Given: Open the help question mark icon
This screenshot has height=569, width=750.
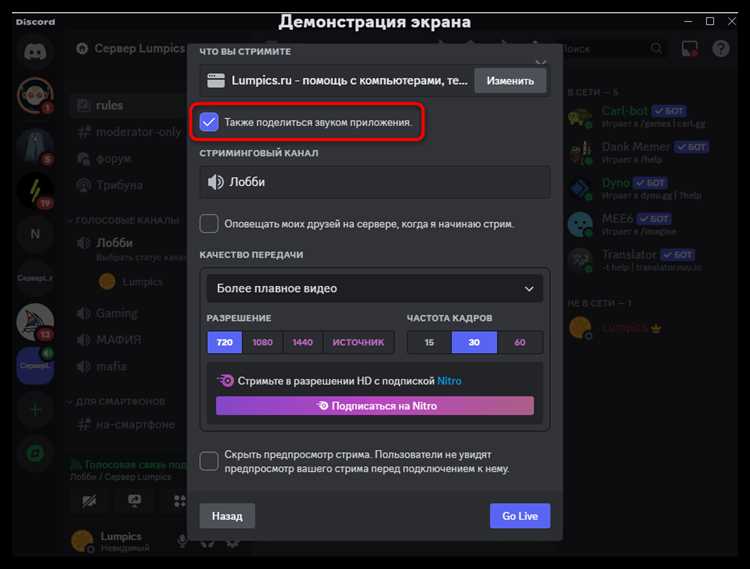Looking at the screenshot, I should pos(721,48).
